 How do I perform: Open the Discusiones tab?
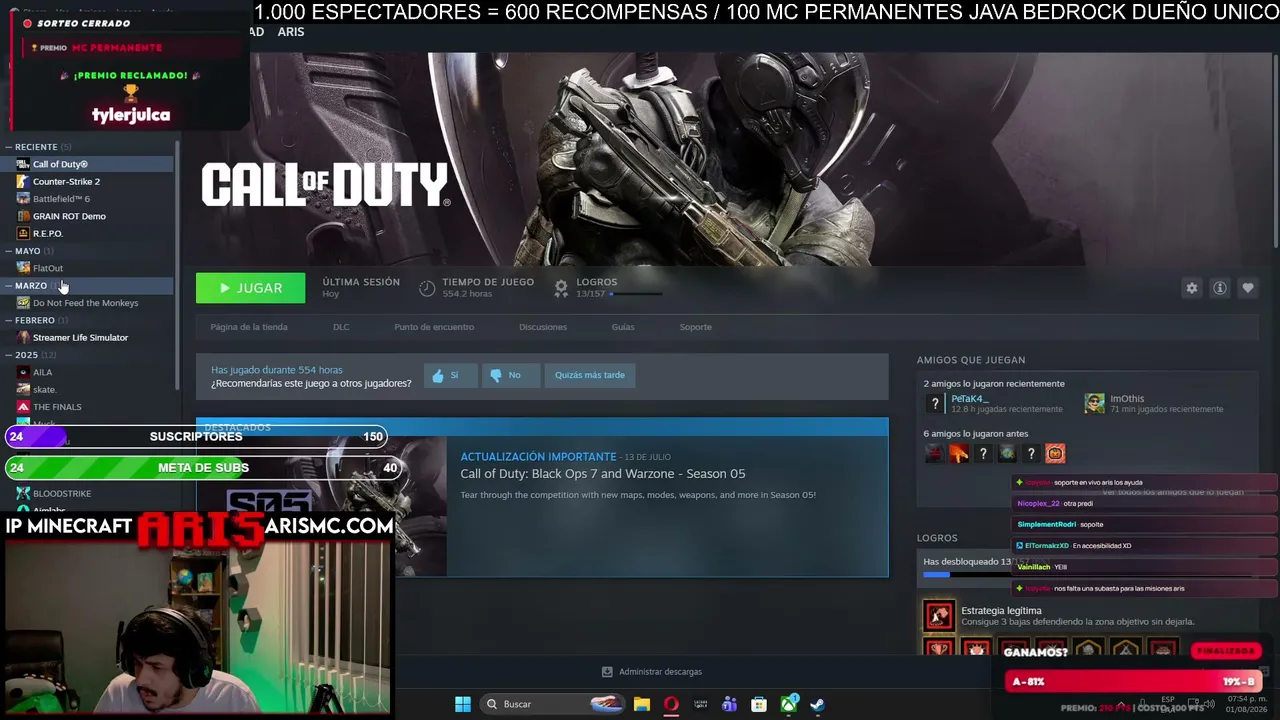click(543, 327)
